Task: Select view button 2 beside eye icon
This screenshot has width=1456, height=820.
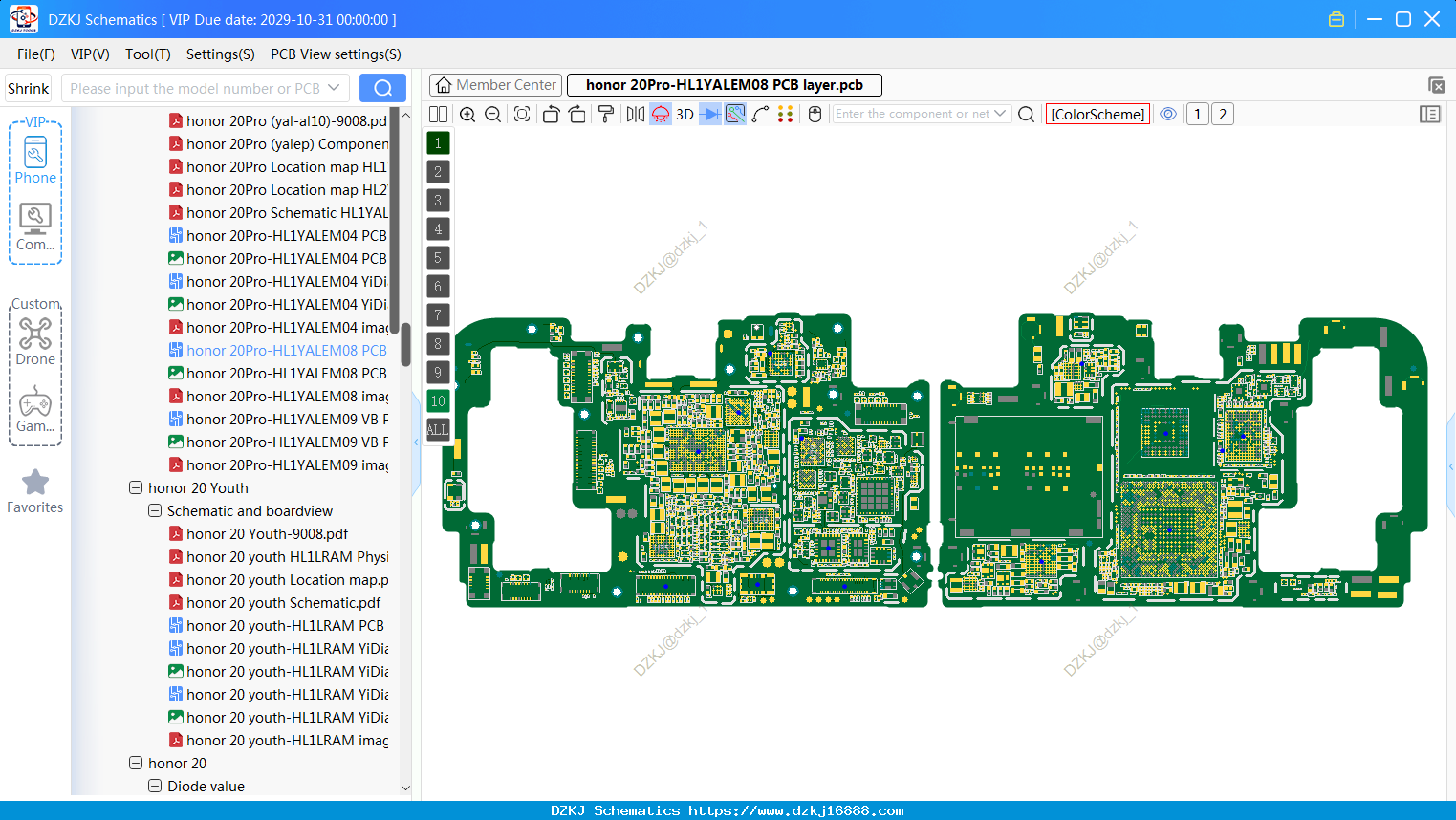Action: [1223, 114]
